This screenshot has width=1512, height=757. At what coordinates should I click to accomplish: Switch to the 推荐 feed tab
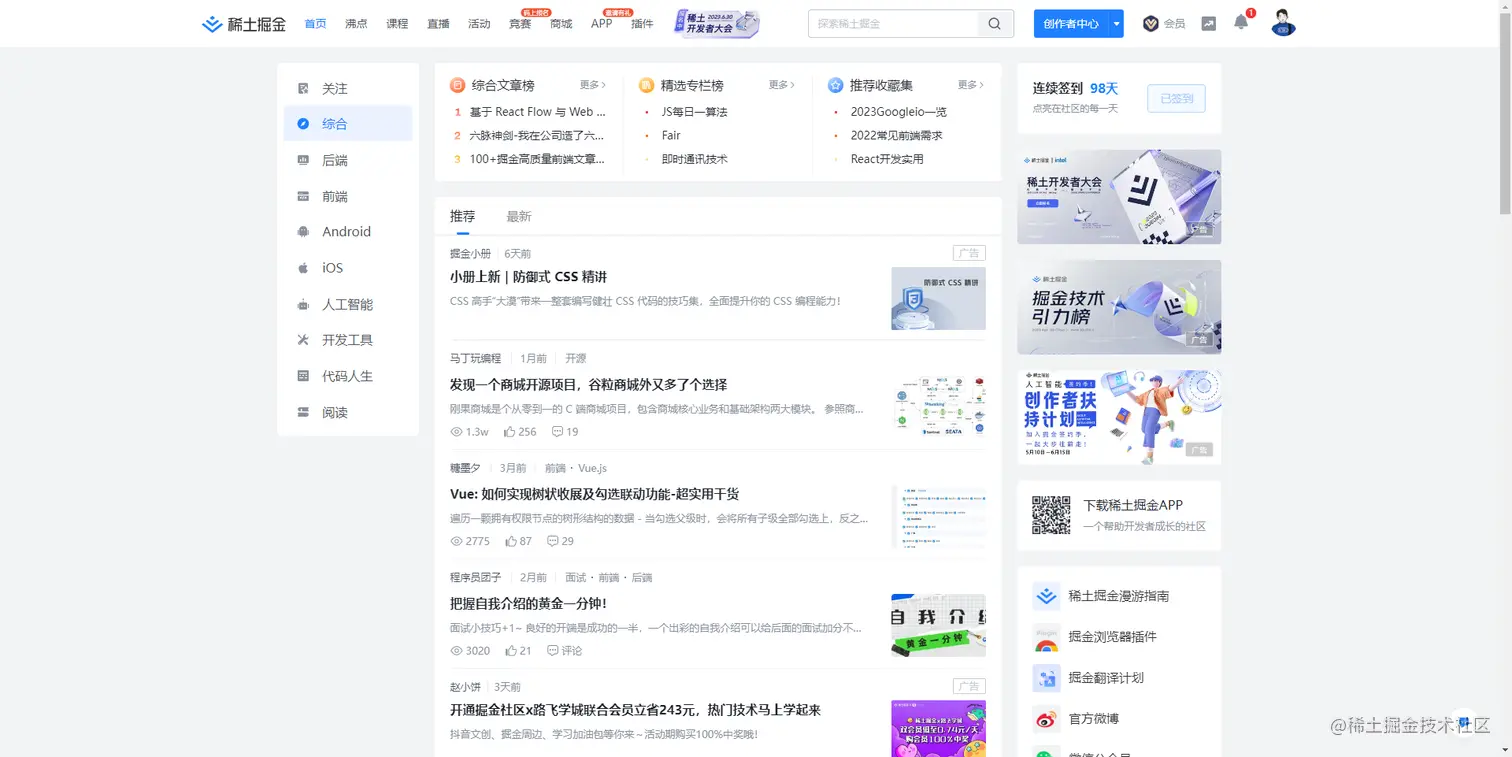click(462, 216)
